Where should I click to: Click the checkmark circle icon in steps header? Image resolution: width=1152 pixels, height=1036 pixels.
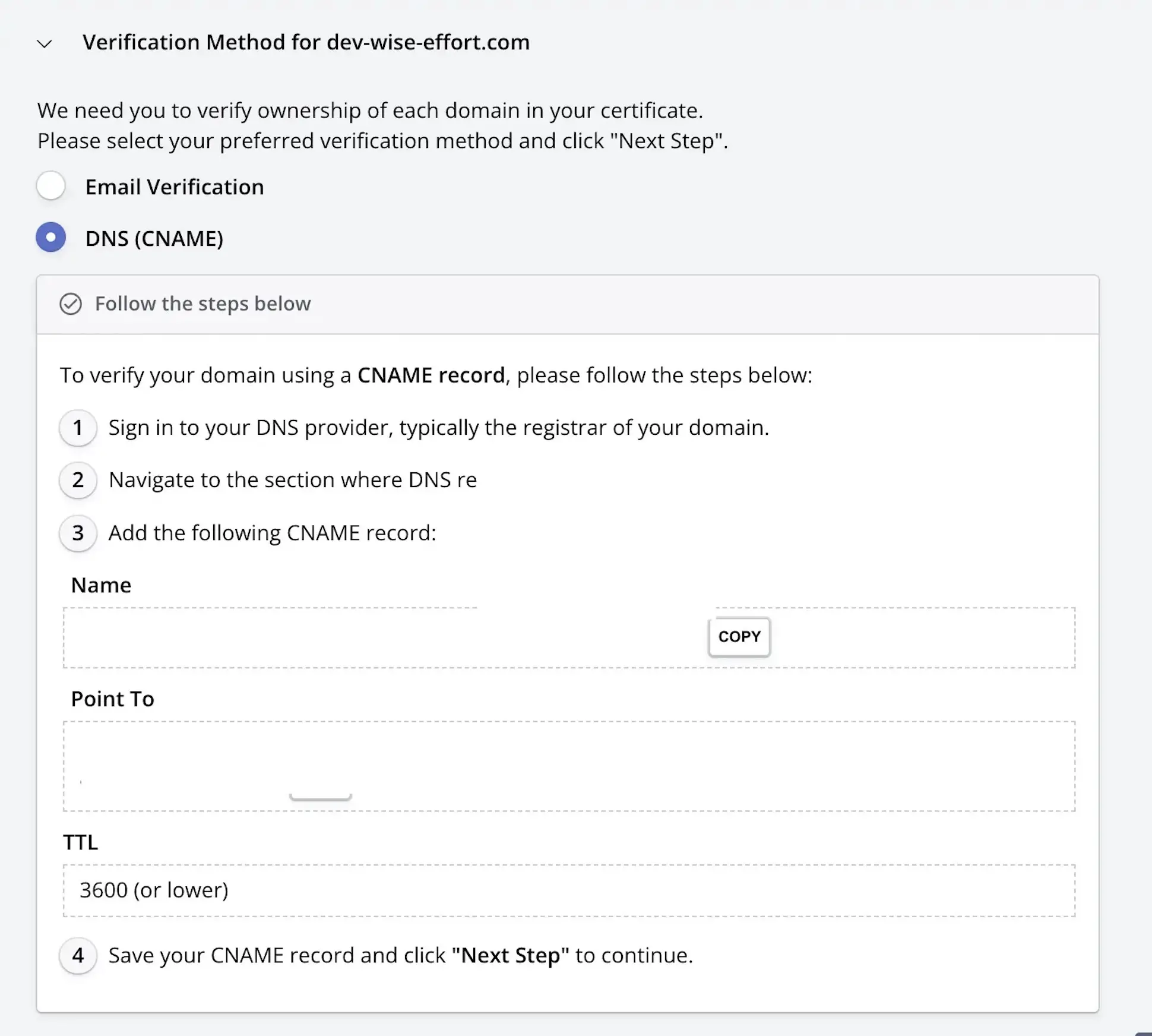point(71,304)
